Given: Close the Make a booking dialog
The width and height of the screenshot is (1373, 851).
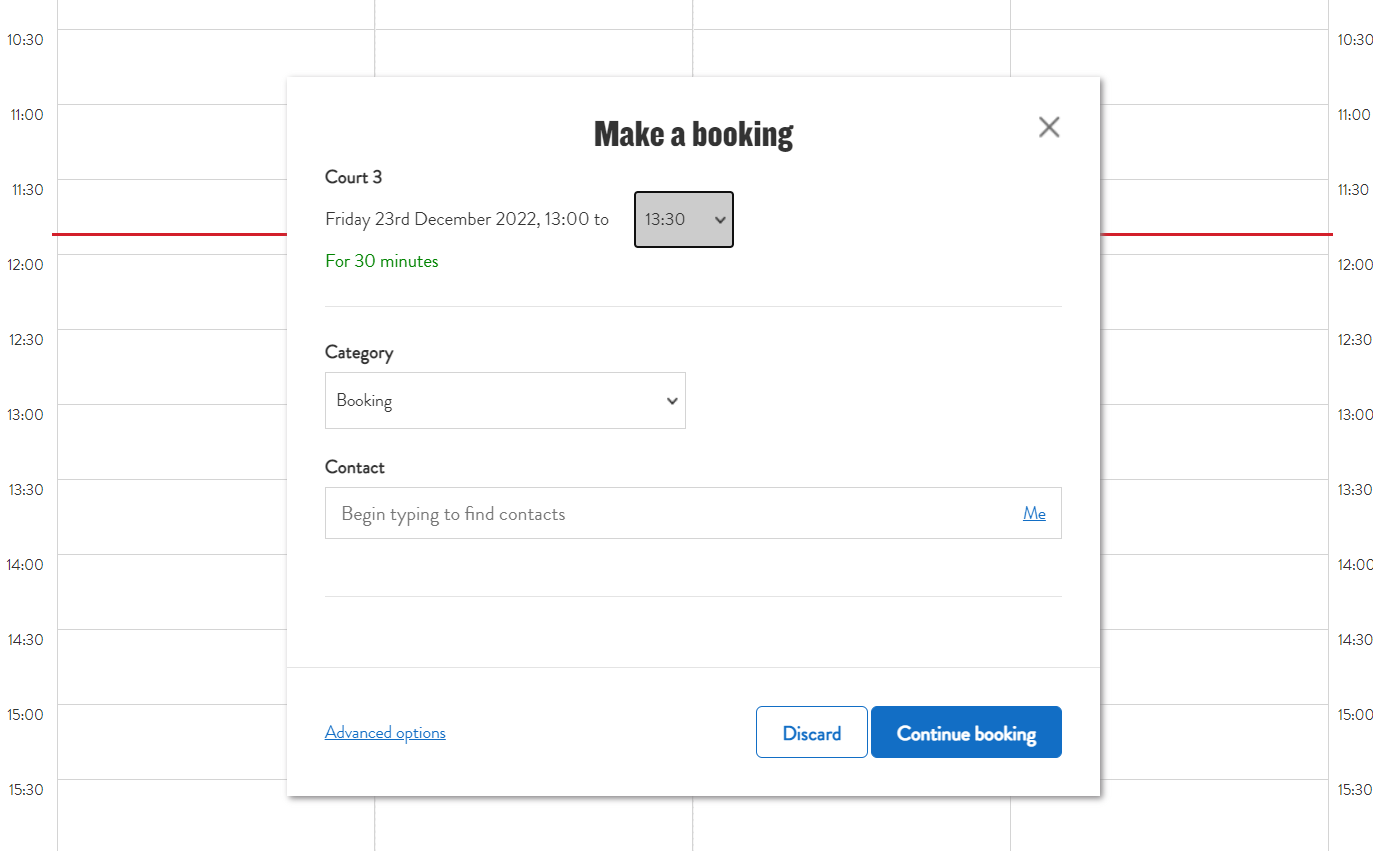Looking at the screenshot, I should click(1048, 127).
